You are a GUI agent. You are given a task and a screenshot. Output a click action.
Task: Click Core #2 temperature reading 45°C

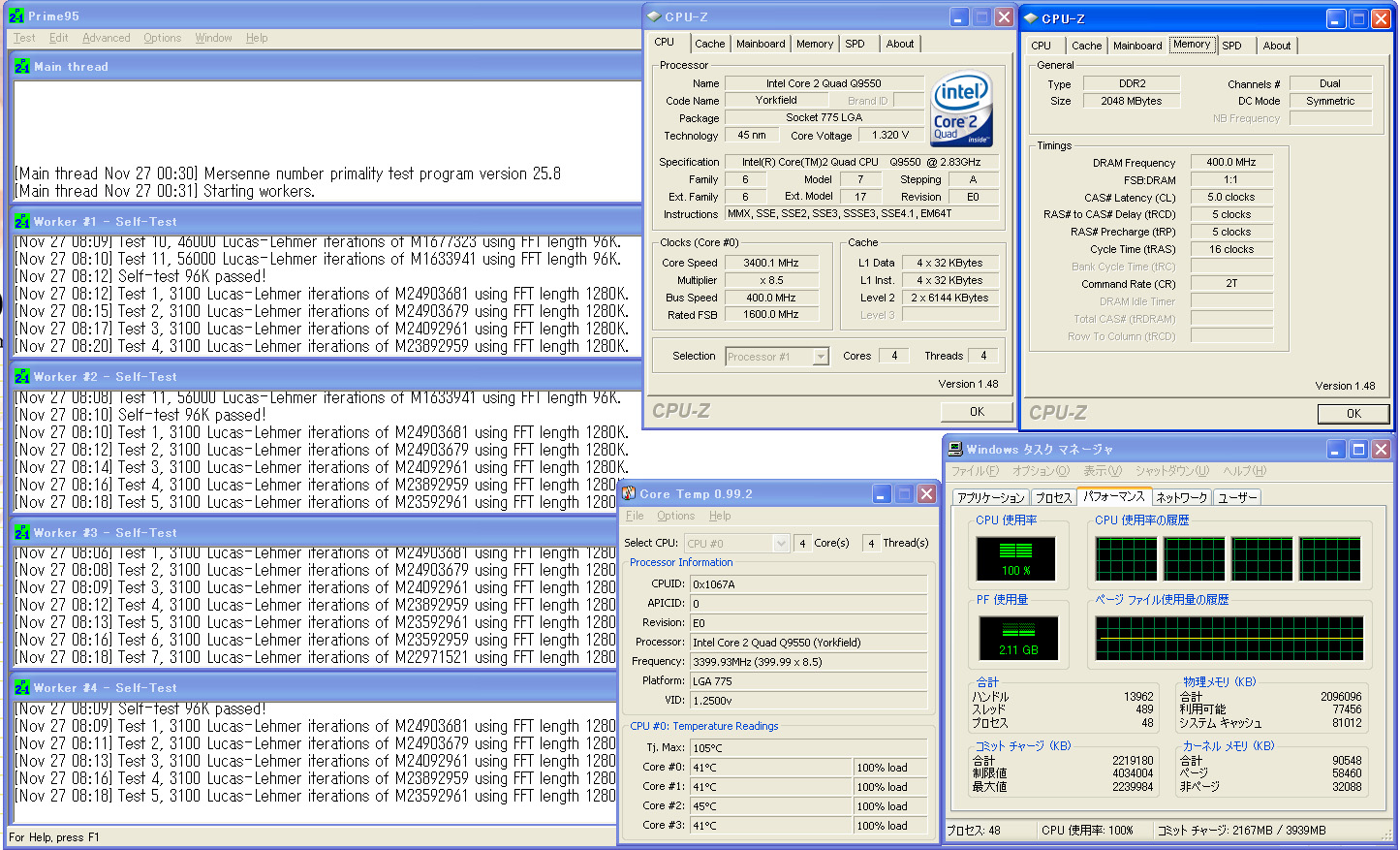coord(770,806)
